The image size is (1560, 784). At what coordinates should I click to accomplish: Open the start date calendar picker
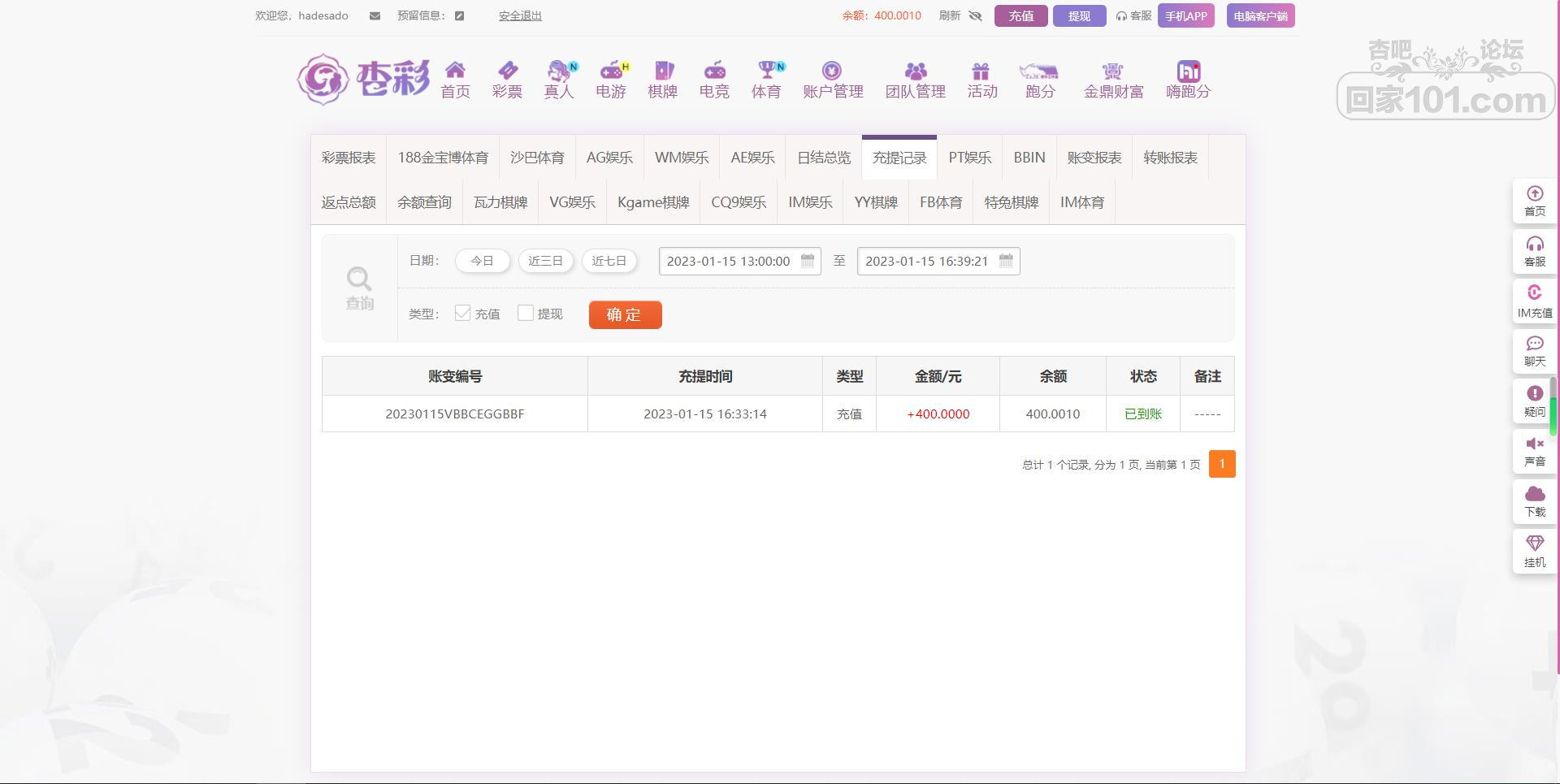808,261
